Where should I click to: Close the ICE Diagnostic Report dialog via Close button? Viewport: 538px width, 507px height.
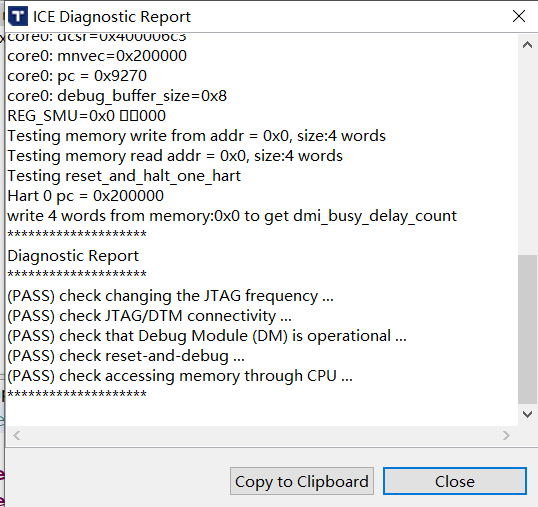click(x=455, y=481)
